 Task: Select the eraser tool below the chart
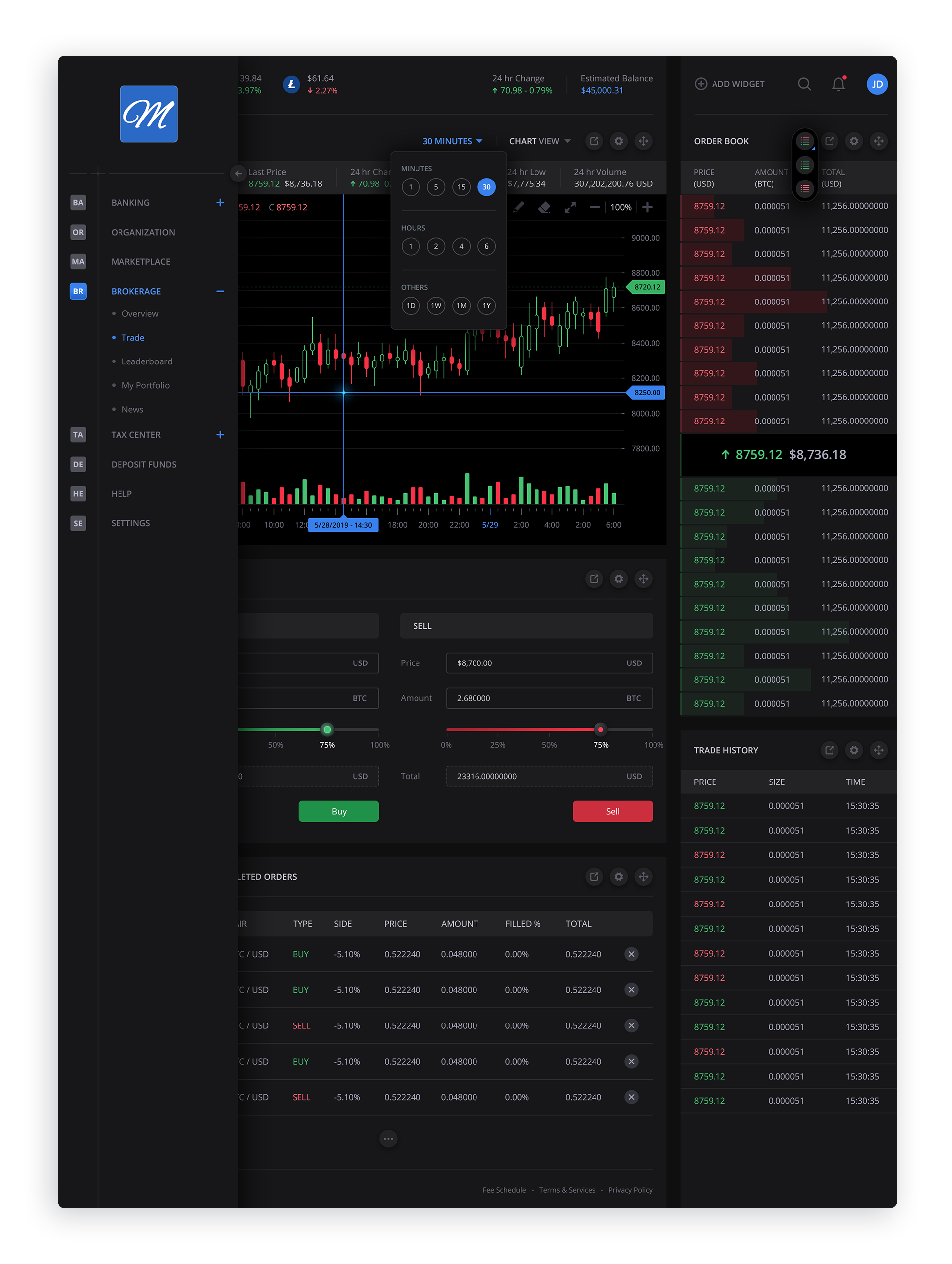pyautogui.click(x=544, y=207)
